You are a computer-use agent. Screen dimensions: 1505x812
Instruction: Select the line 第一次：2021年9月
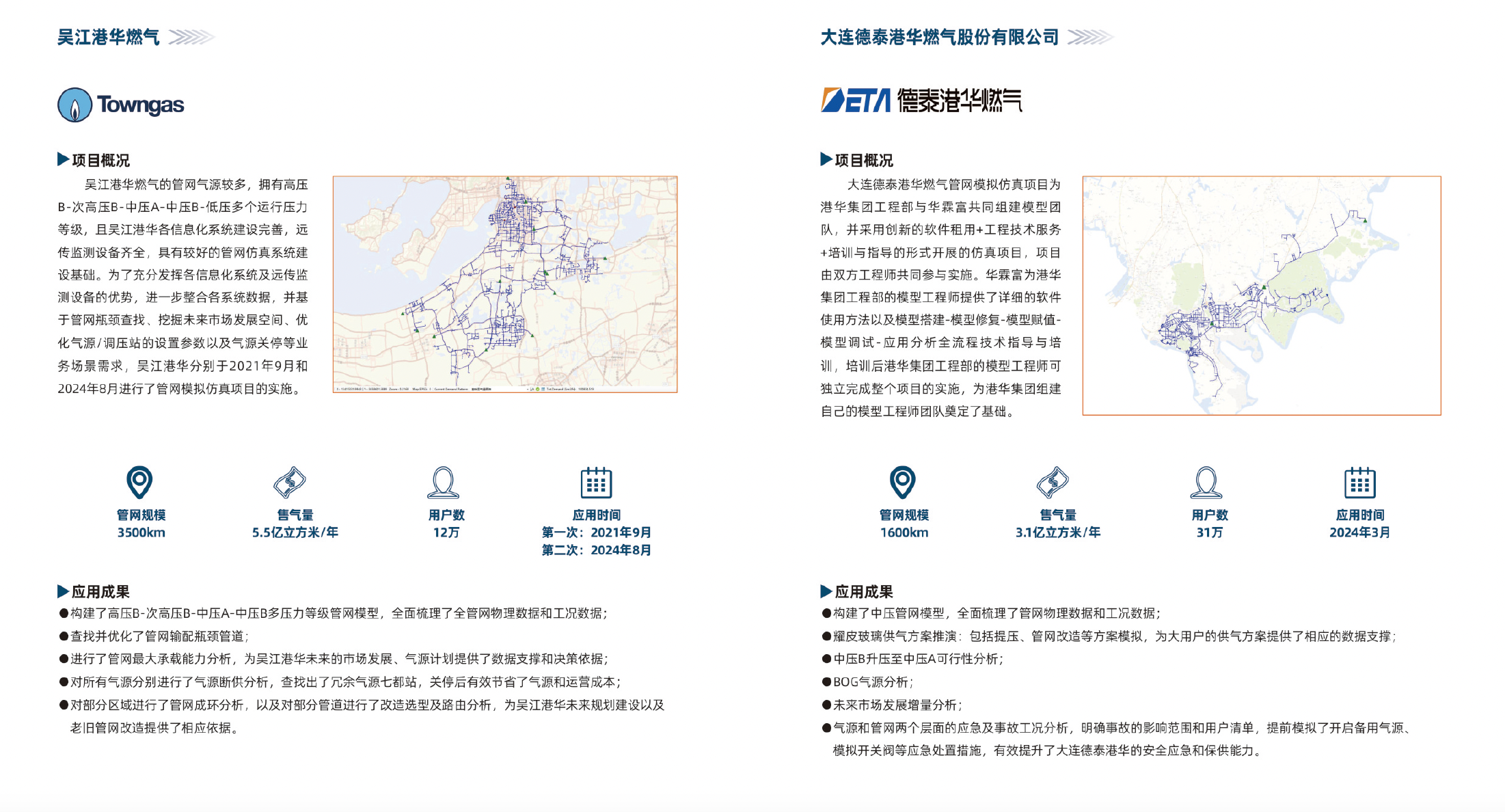tap(597, 532)
